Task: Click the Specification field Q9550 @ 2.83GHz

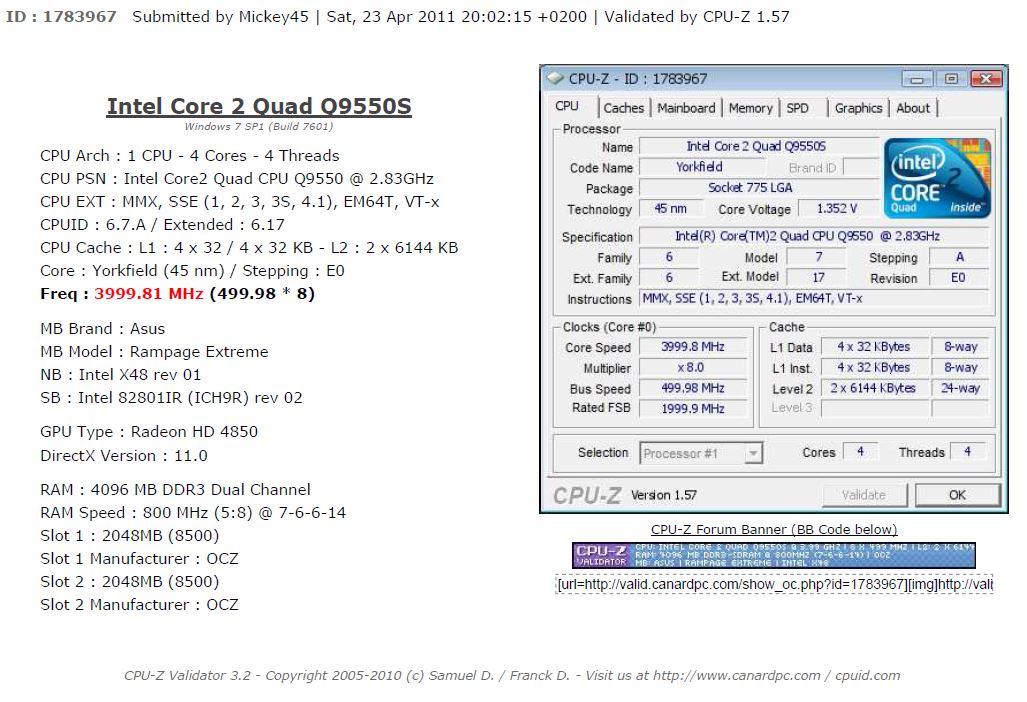Action: [x=813, y=236]
